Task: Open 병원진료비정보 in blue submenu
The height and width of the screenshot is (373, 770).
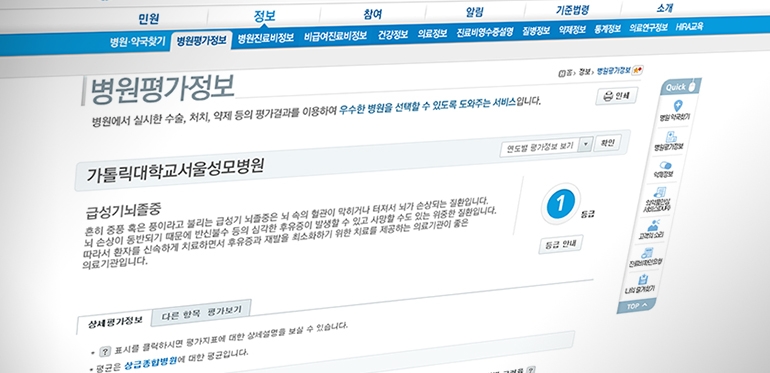Action: point(265,39)
